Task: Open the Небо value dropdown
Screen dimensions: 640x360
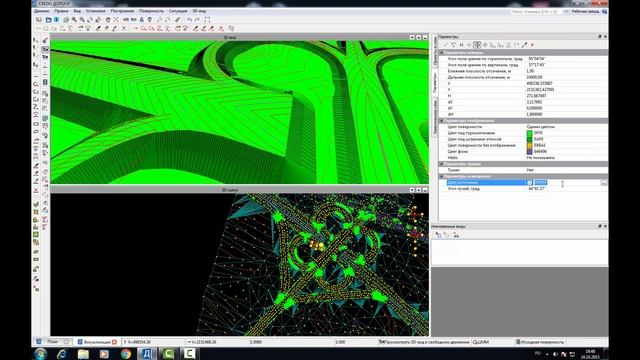Action: (566, 158)
